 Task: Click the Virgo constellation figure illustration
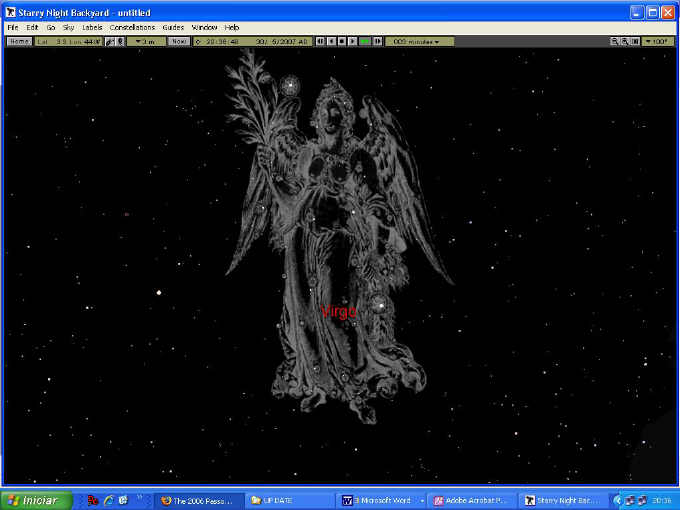338,234
